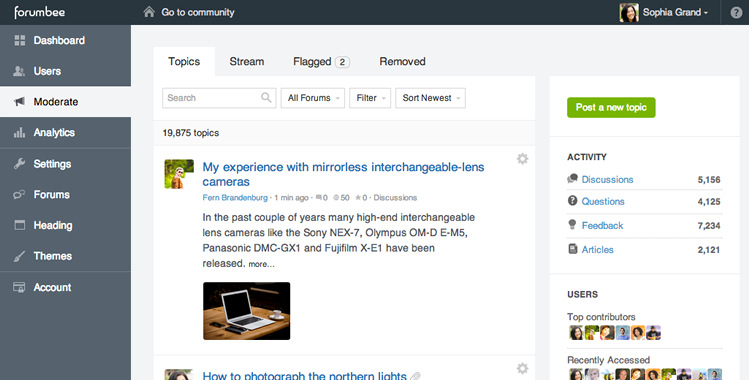Click the Articles document icon

pyautogui.click(x=573, y=249)
